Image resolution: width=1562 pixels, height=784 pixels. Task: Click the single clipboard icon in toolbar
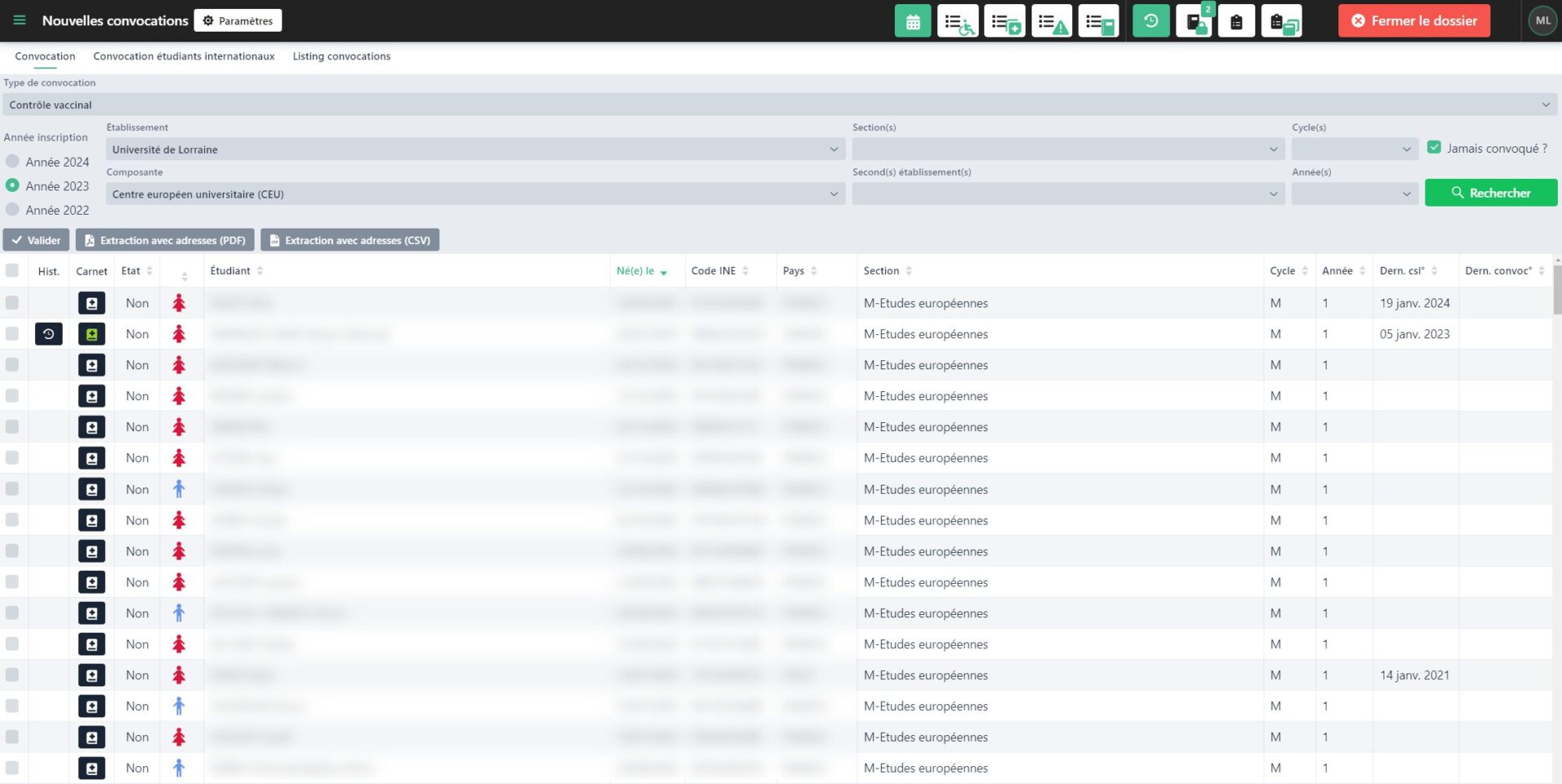(1237, 21)
